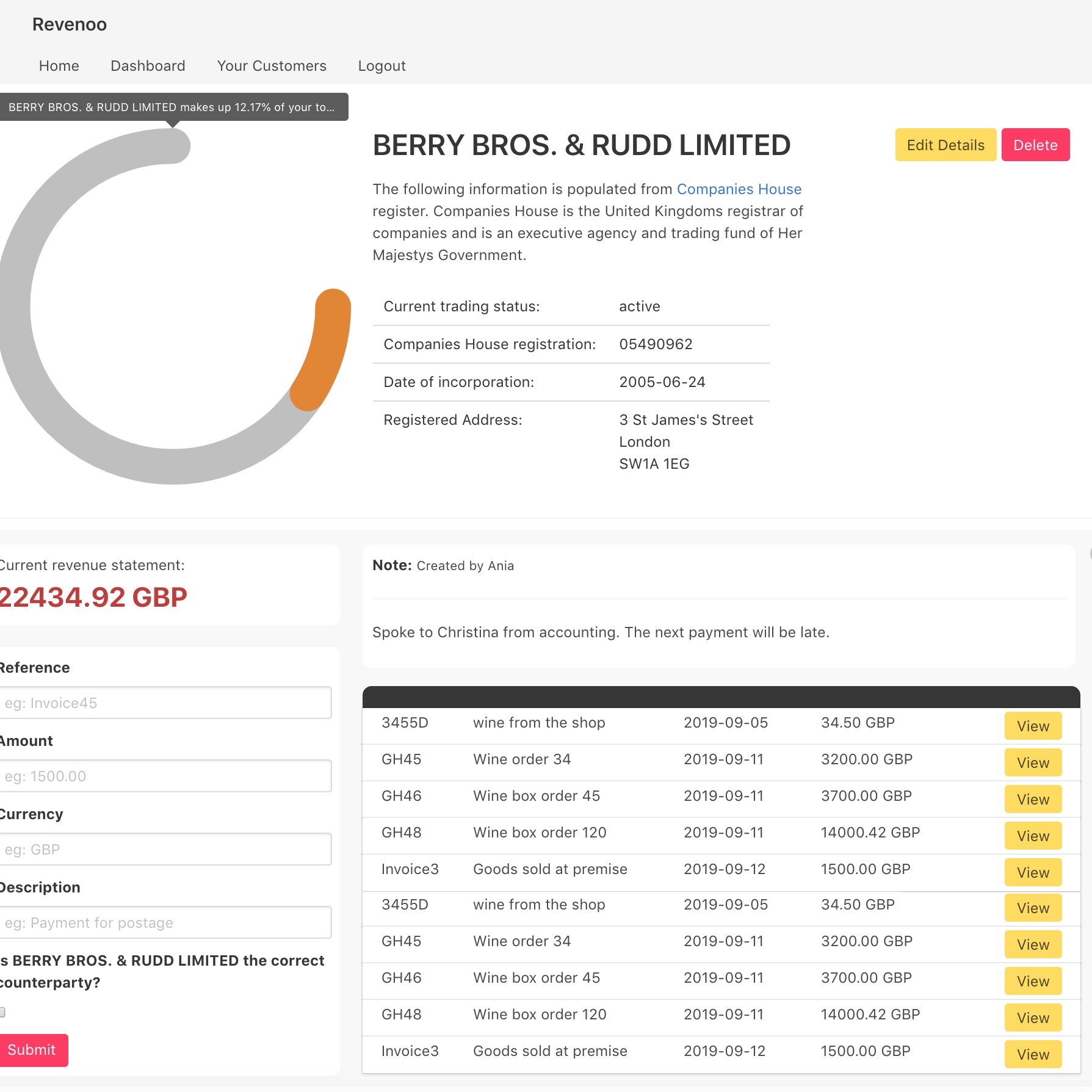Screen dimensions: 1092x1092
Task: Click the chart tooltip about 12.17%
Action: pyautogui.click(x=173, y=107)
